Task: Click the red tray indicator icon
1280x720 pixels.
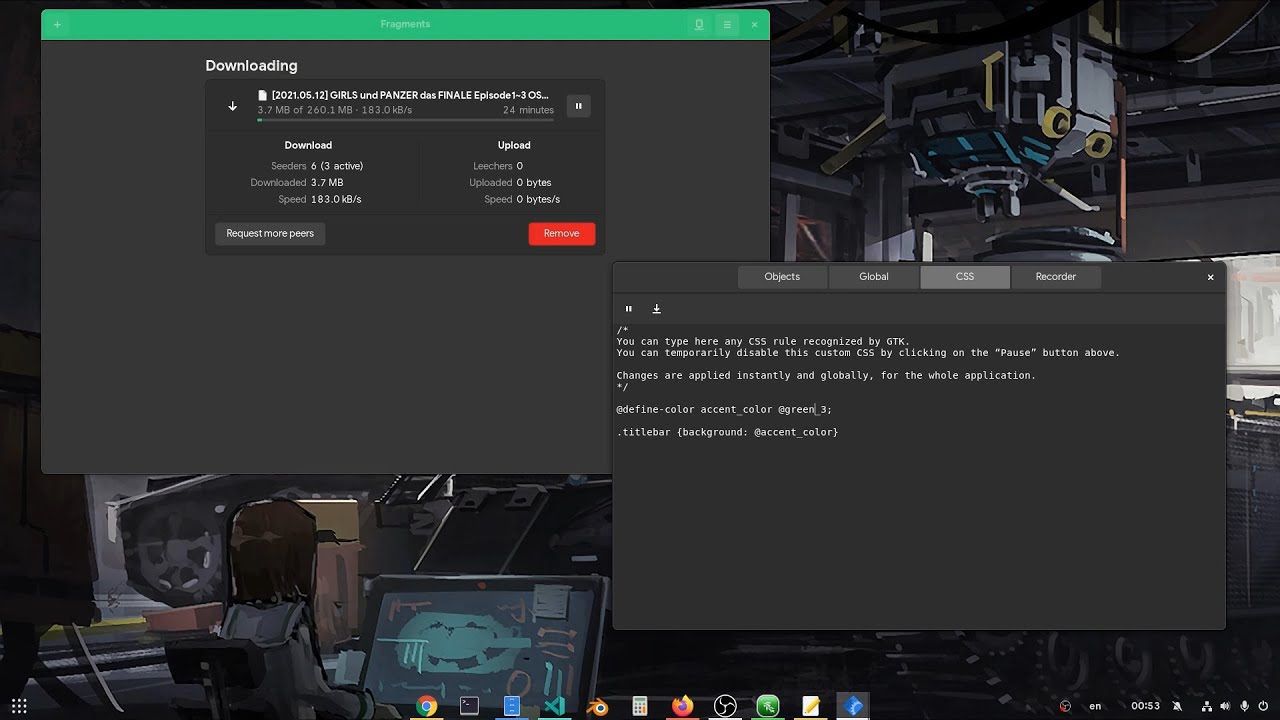Action: (x=1065, y=706)
